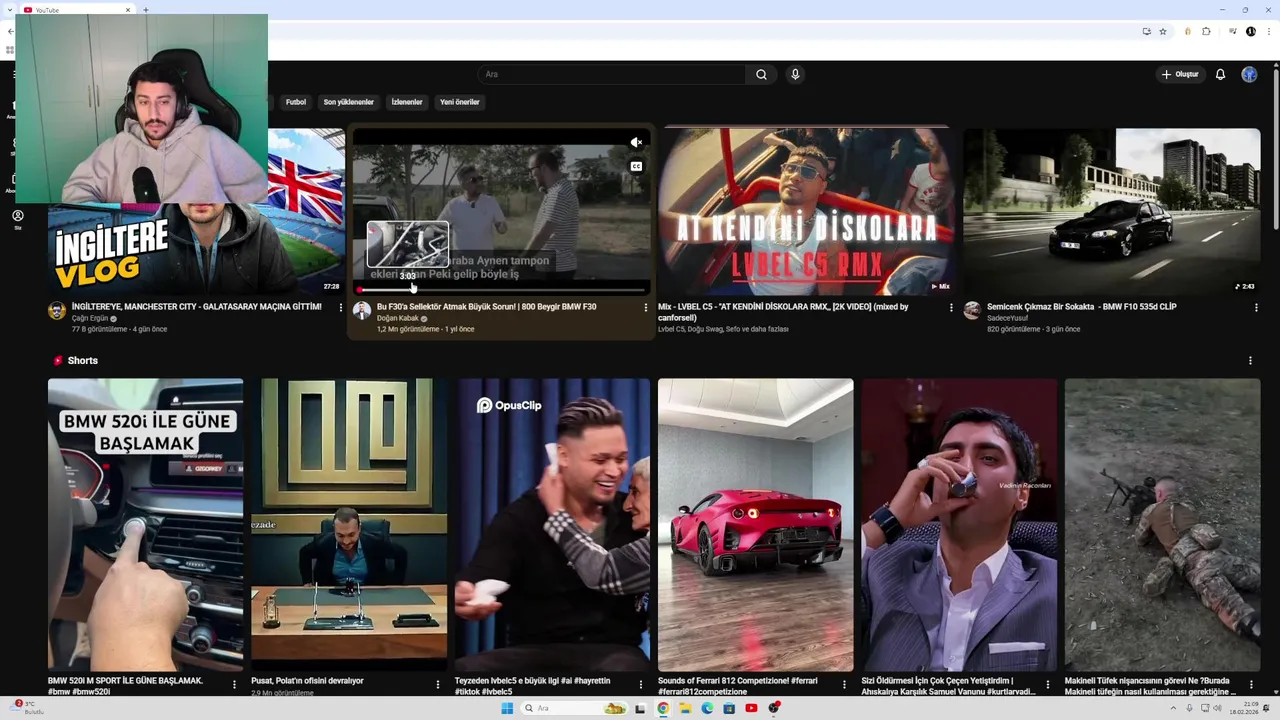Image resolution: width=1280 pixels, height=720 pixels.
Task: Open options for Semicenk BMW F10 clip
Action: (1256, 308)
